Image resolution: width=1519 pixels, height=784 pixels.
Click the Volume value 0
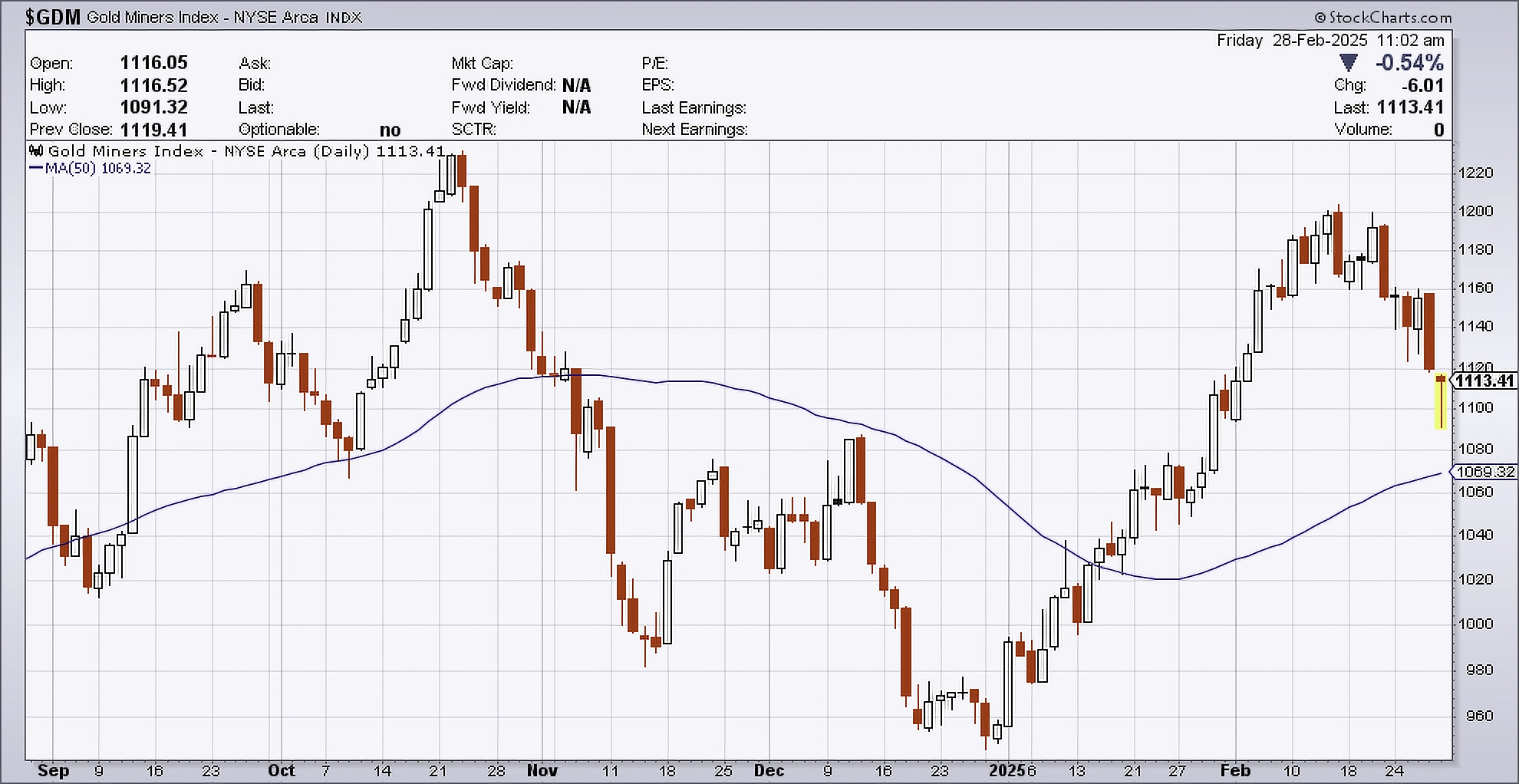point(1438,130)
